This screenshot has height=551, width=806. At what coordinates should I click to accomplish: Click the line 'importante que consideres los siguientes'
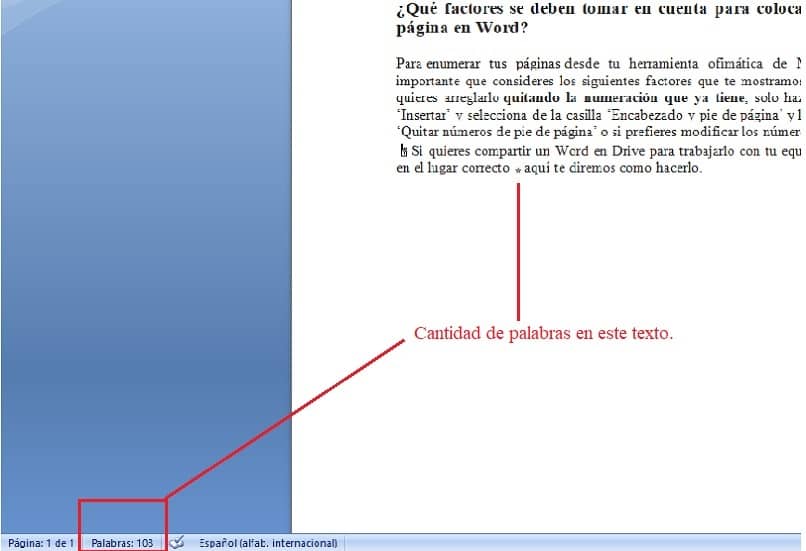coord(598,81)
